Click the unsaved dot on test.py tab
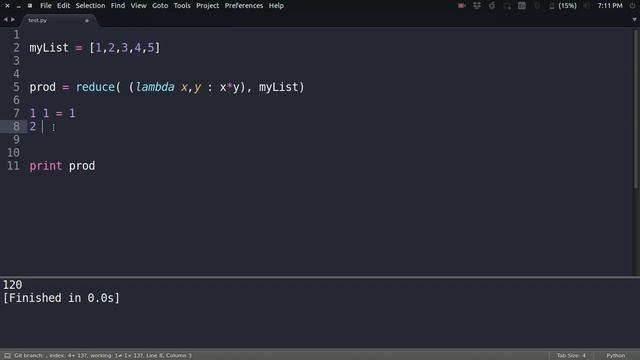The height and width of the screenshot is (360, 640). (87, 20)
